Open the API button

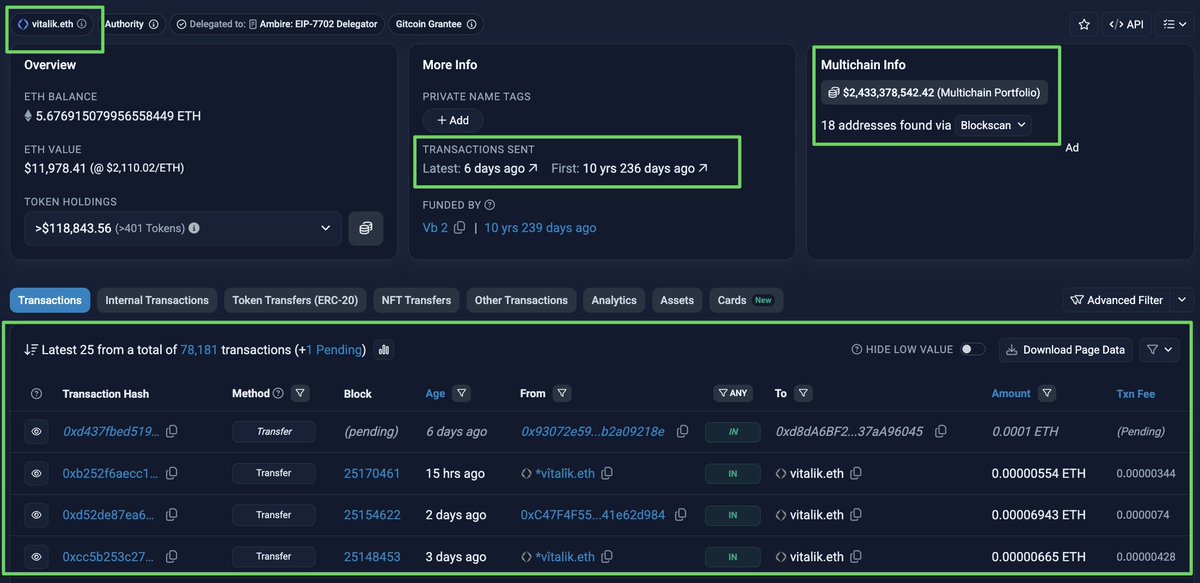tap(1126, 24)
